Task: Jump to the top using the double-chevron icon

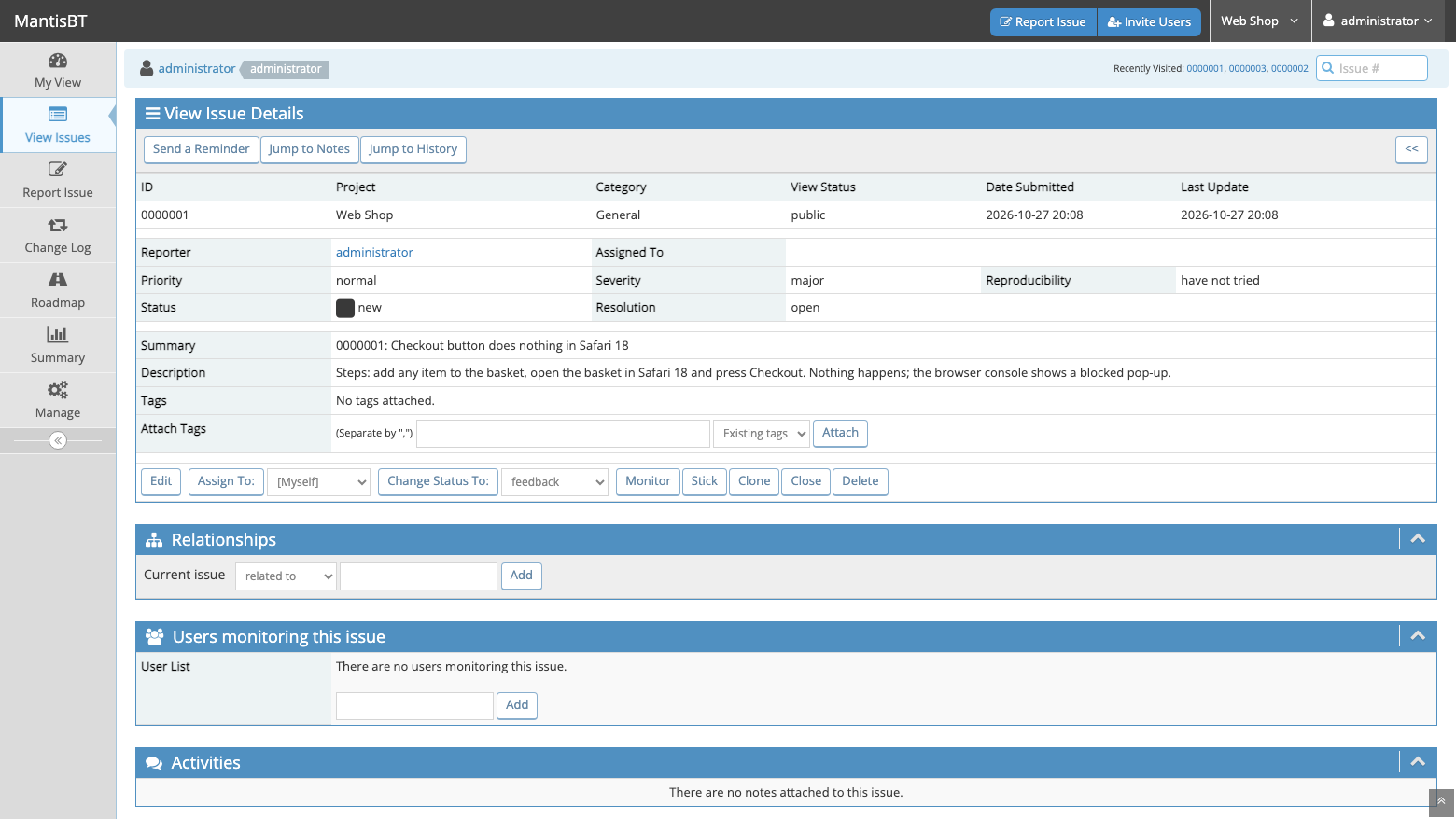Action: pyautogui.click(x=1441, y=801)
